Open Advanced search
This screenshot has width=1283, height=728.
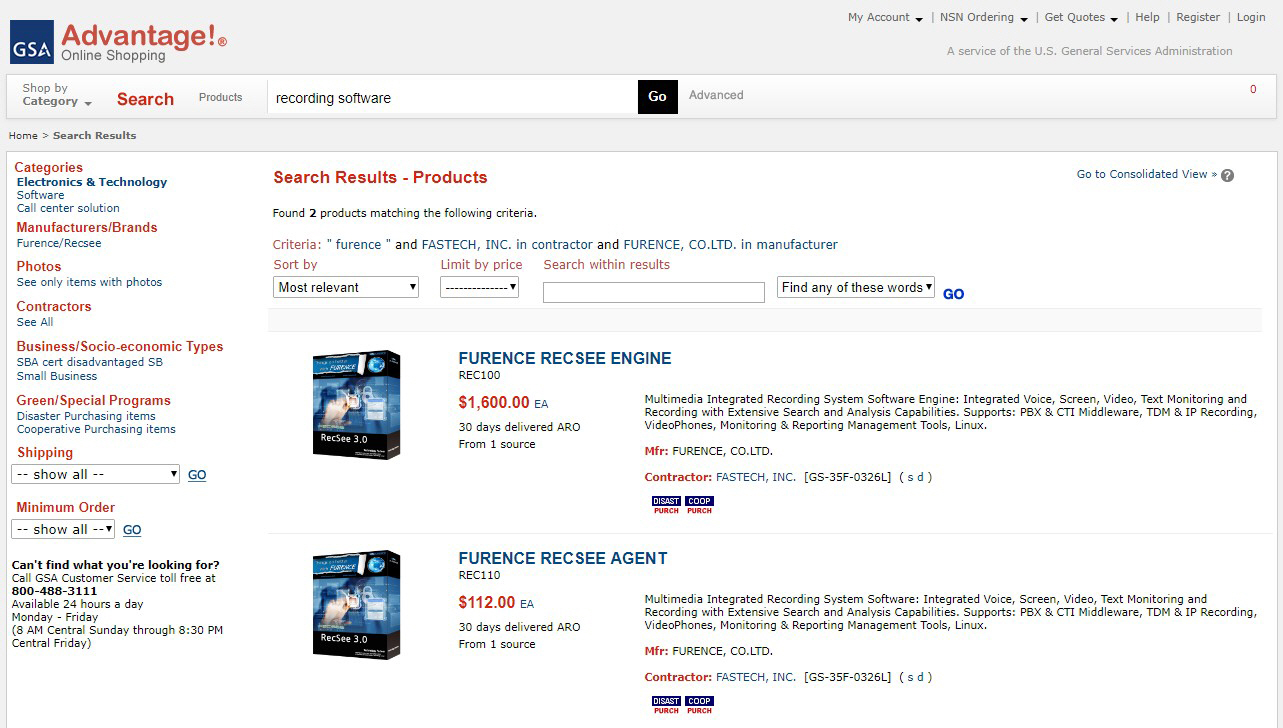(716, 95)
